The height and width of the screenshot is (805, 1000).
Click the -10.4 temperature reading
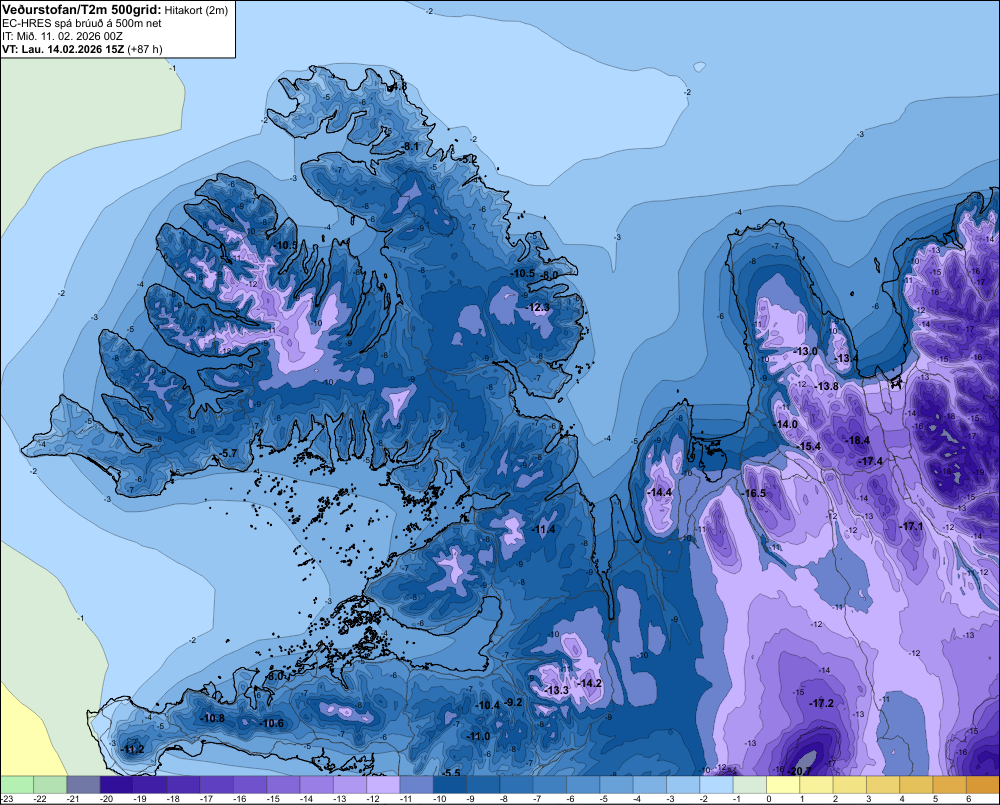pyautogui.click(x=489, y=705)
